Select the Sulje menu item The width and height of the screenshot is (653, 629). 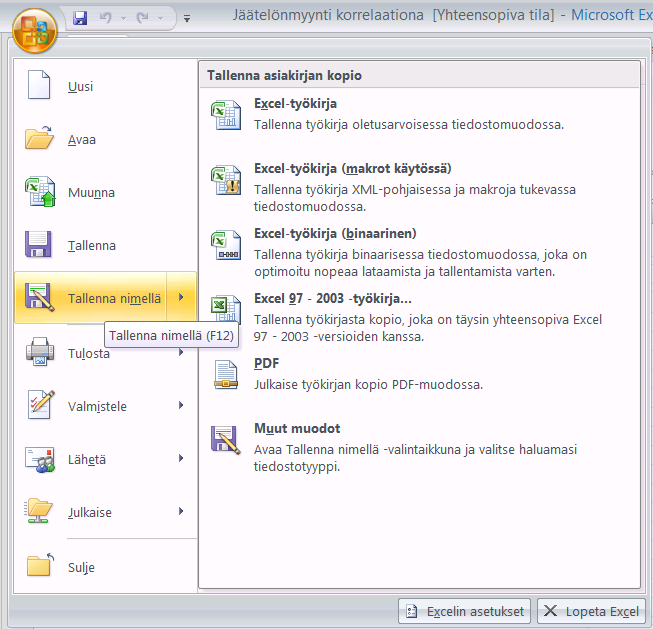(105, 567)
